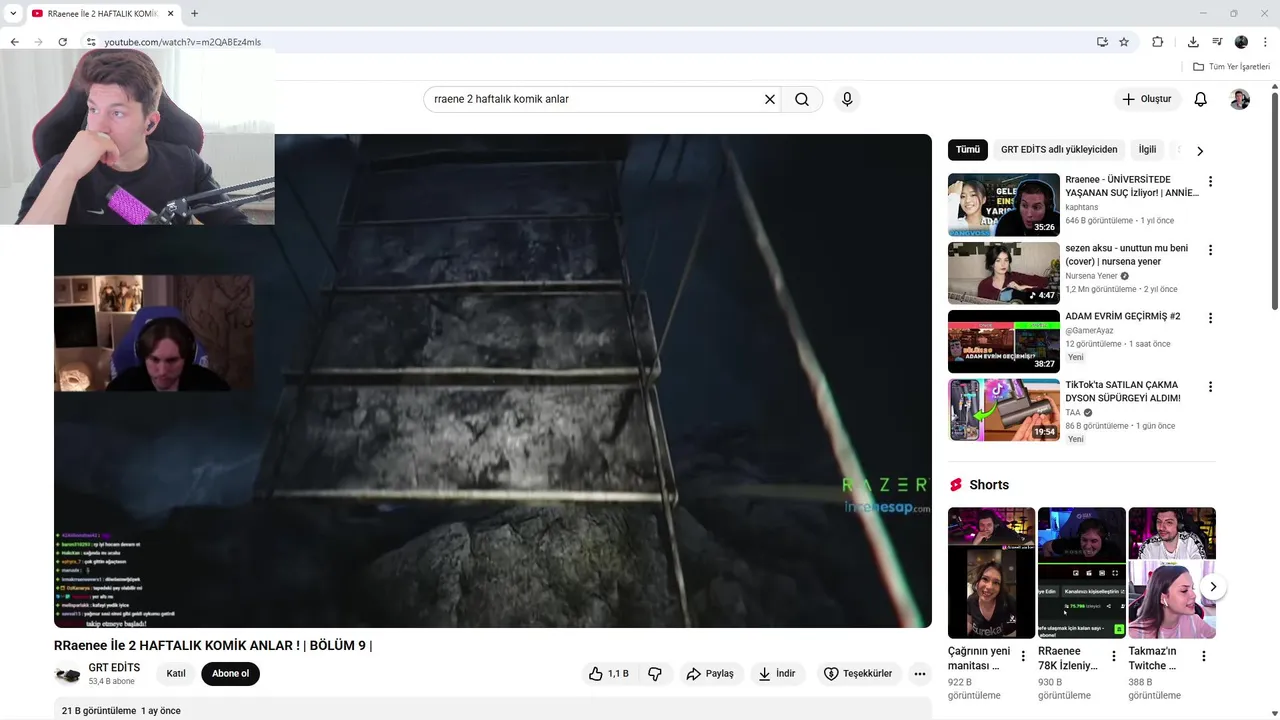
Task: Click the Chrome address bar URL
Action: pyautogui.click(x=182, y=42)
